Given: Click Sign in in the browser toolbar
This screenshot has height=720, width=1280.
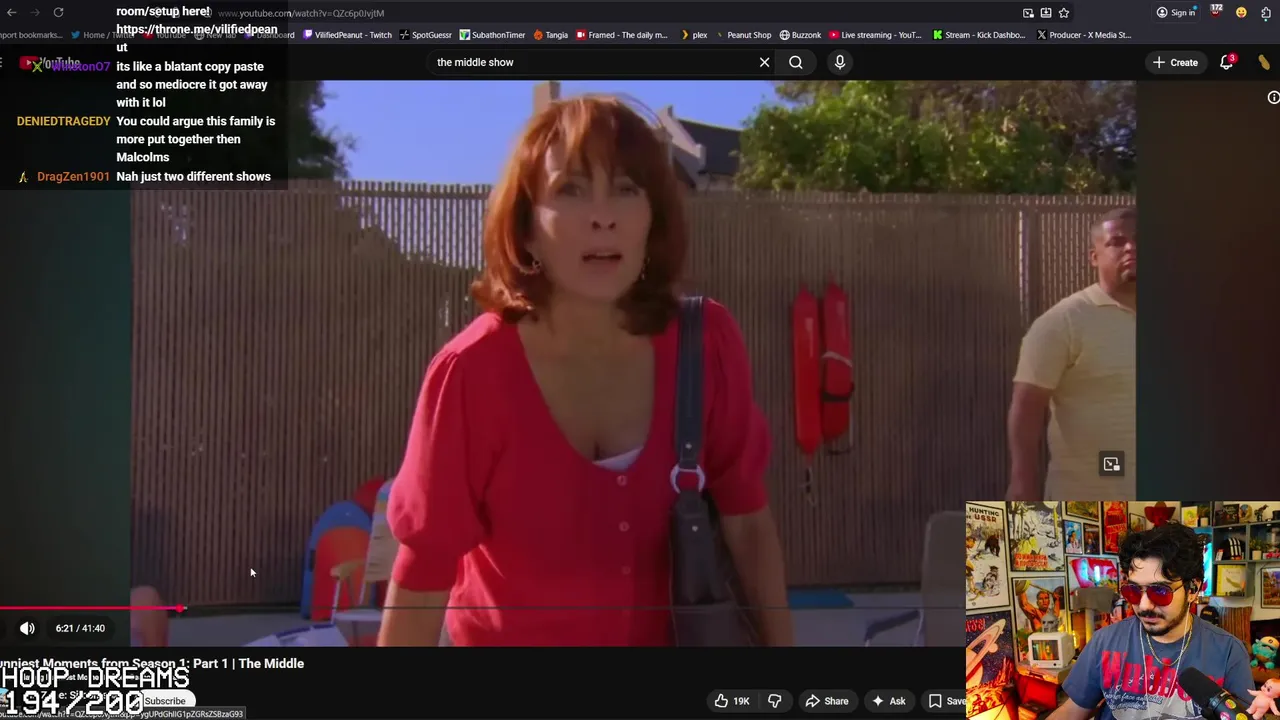Looking at the screenshot, I should pyautogui.click(x=1176, y=13).
